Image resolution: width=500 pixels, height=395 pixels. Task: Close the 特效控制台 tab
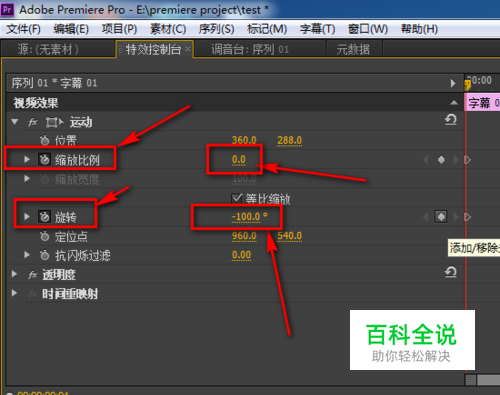[x=188, y=49]
